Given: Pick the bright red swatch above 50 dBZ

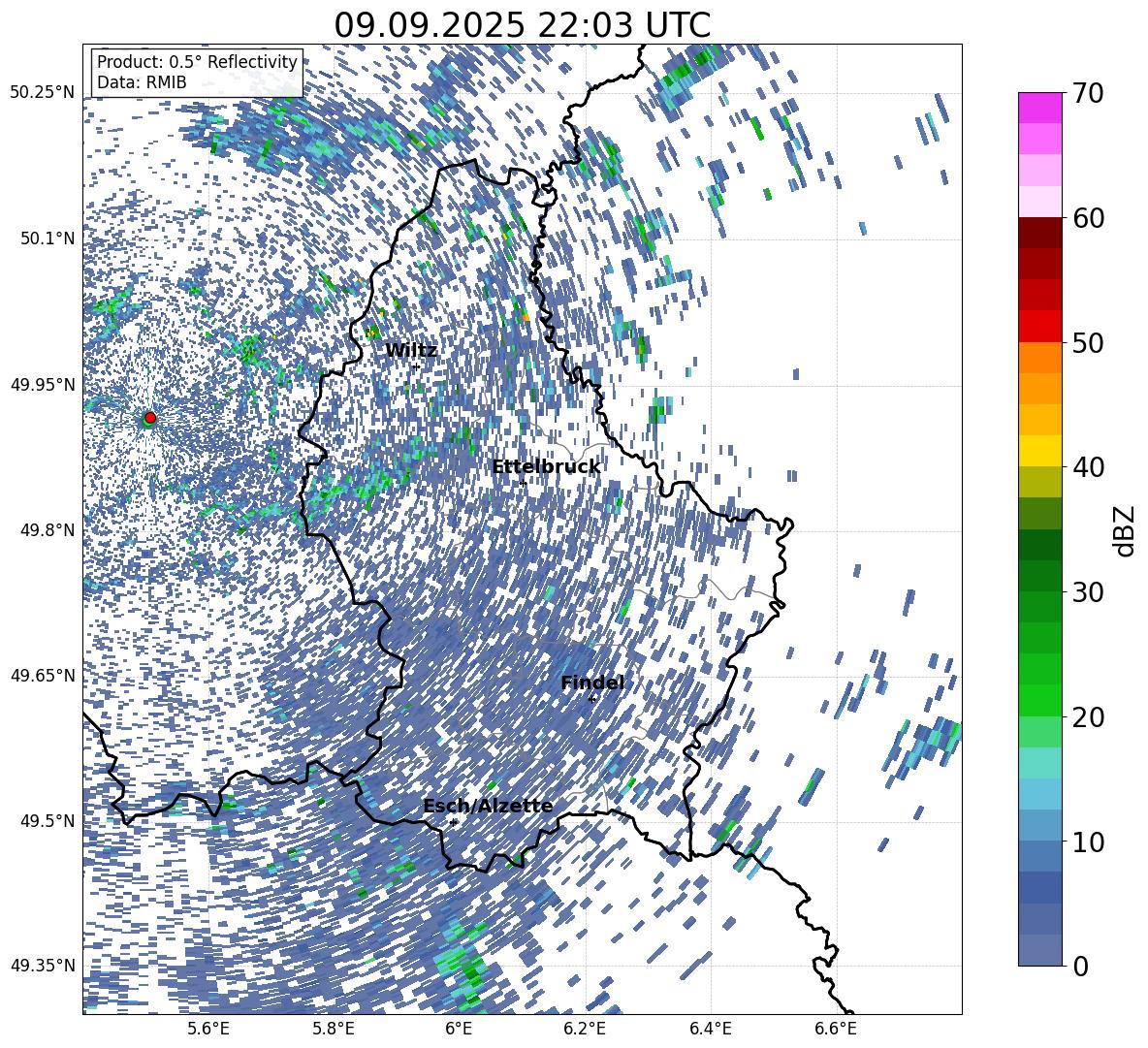Looking at the screenshot, I should [x=1039, y=327].
